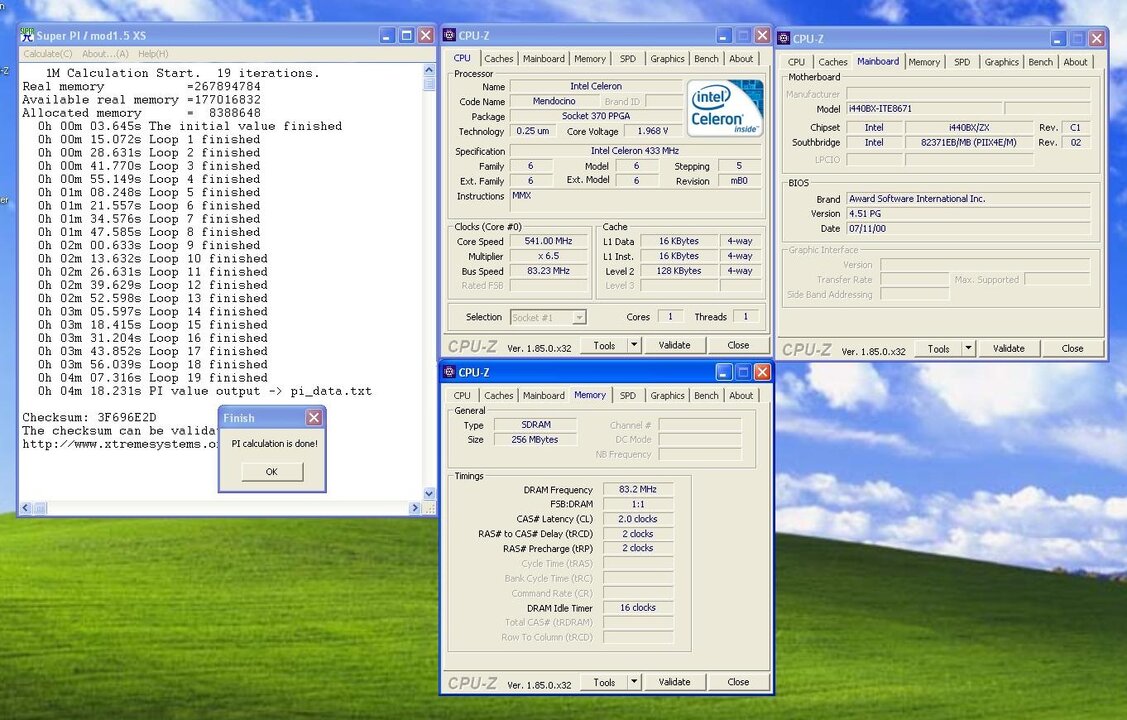The width and height of the screenshot is (1127, 720).
Task: Select the Mainboard tab in the CPU-Z Memory window
Action: point(543,396)
